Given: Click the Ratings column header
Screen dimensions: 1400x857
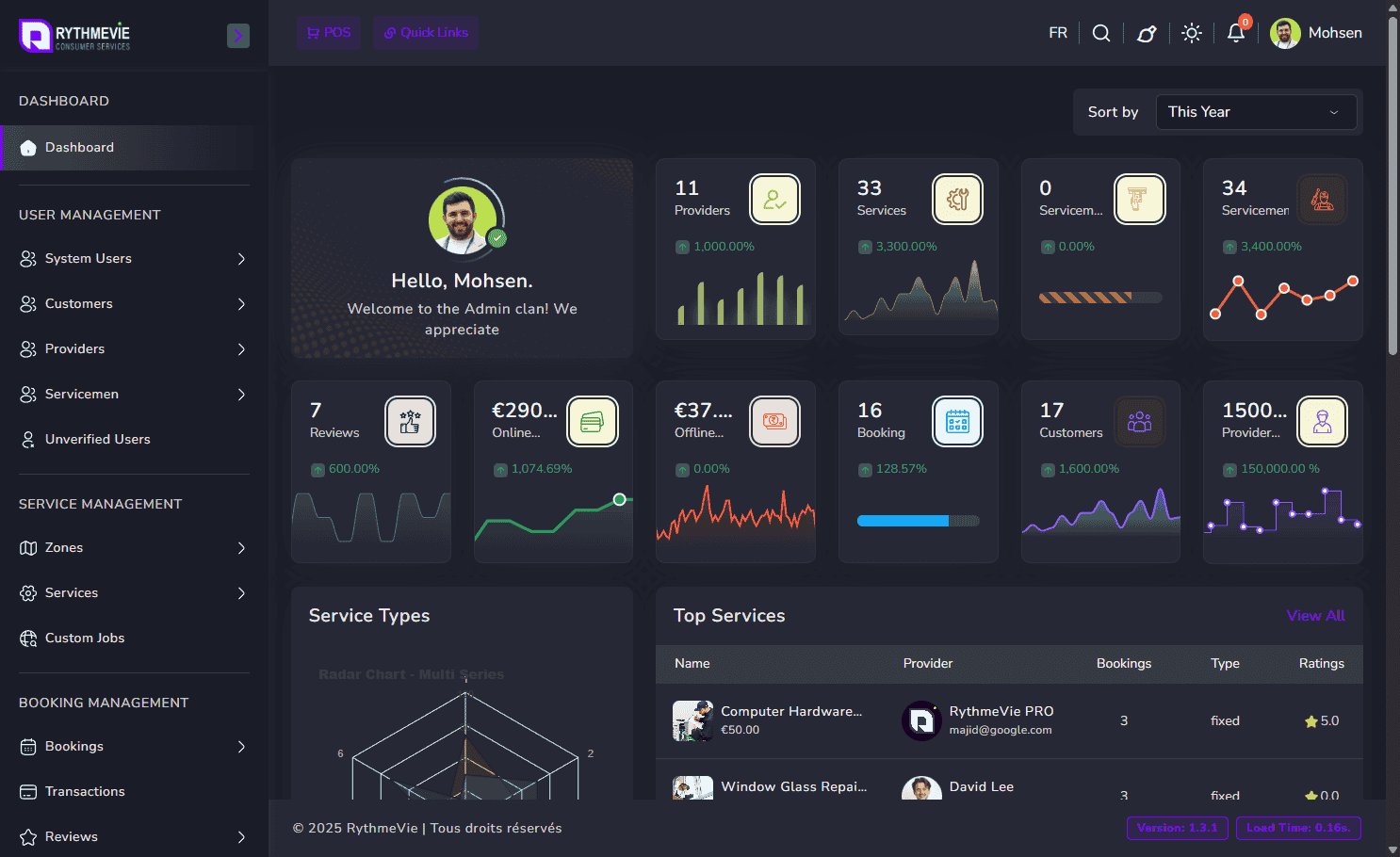Looking at the screenshot, I should click(1321, 664).
